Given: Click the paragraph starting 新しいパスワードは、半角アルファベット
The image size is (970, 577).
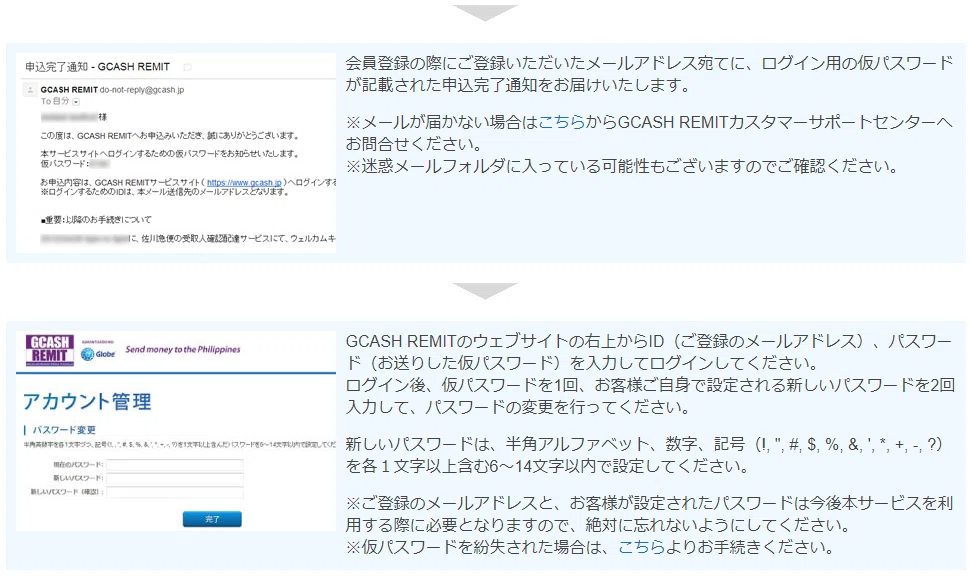Looking at the screenshot, I should pos(644,455).
